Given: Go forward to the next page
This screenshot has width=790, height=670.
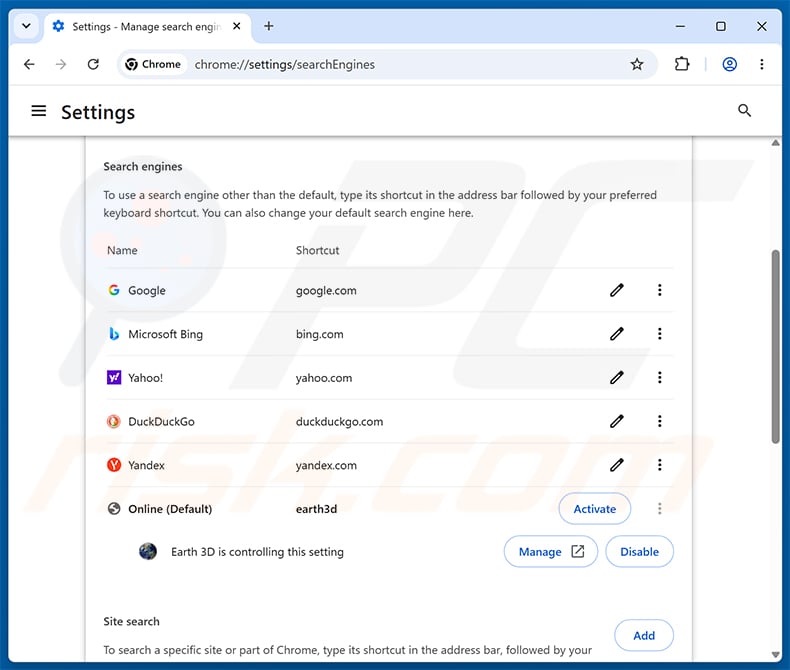Looking at the screenshot, I should click(x=61, y=64).
